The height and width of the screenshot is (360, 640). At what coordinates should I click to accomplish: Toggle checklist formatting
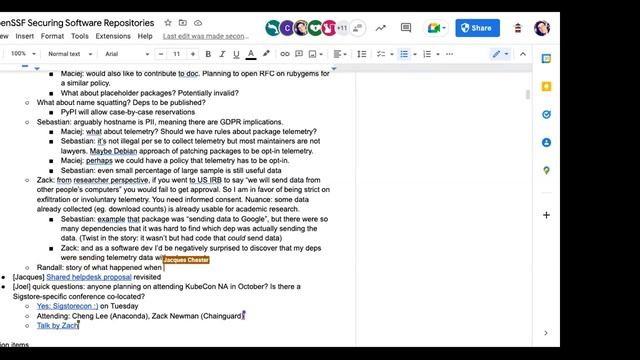click(380, 54)
